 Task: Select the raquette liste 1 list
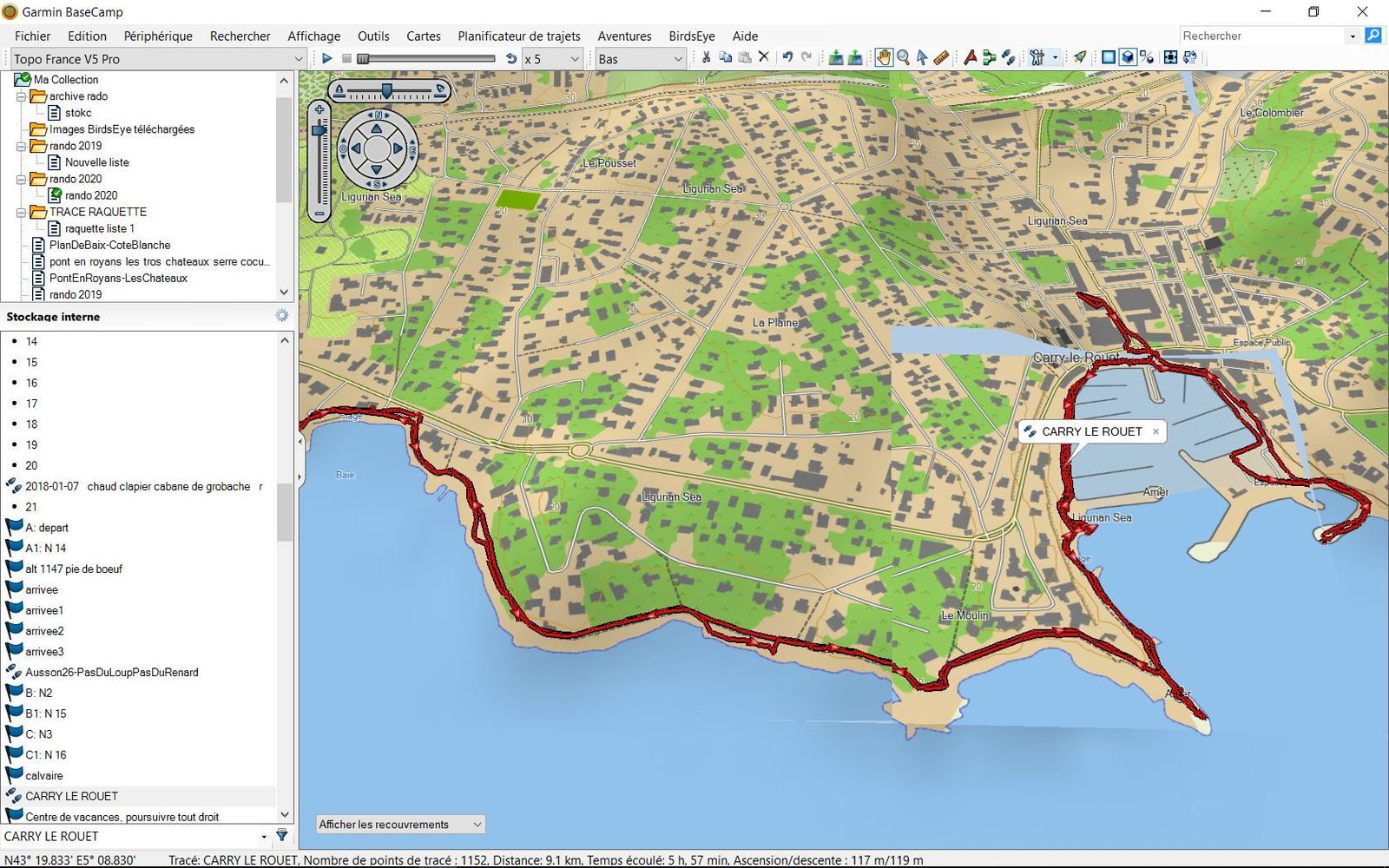[99, 228]
